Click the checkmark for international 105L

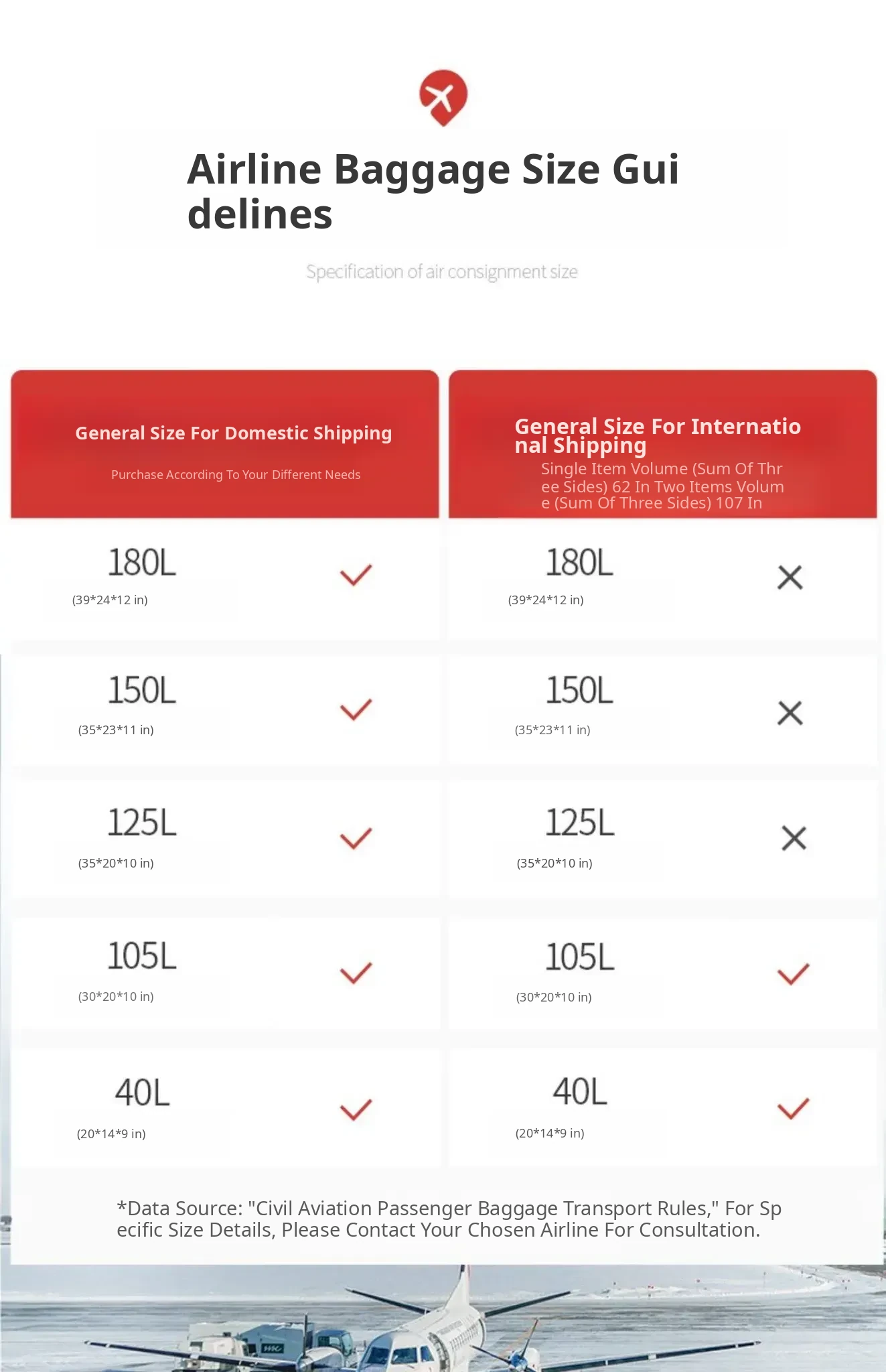[794, 974]
